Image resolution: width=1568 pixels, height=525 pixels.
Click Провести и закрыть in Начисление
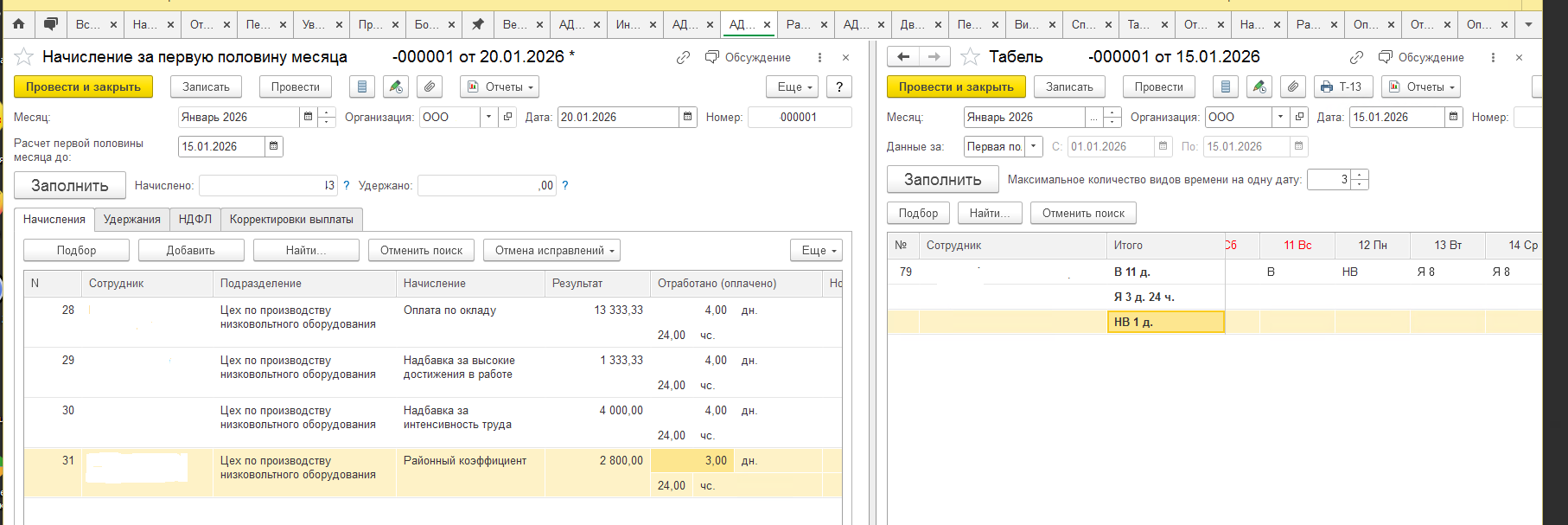coord(83,86)
